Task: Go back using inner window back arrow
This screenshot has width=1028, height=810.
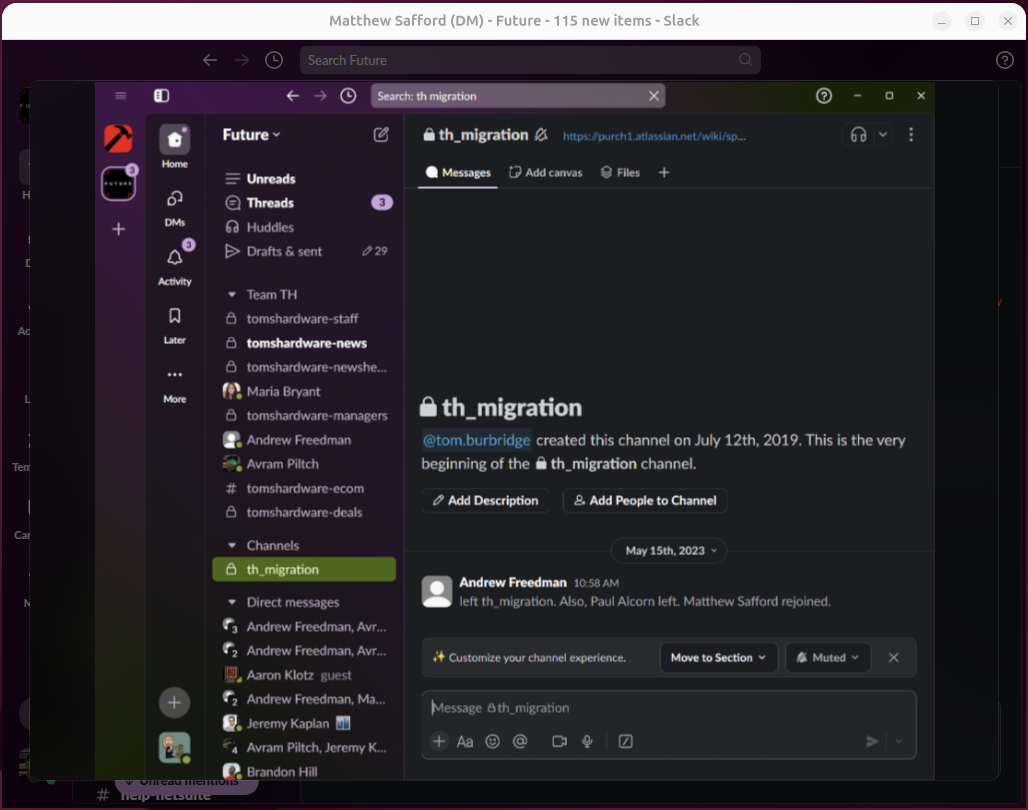Action: [292, 96]
